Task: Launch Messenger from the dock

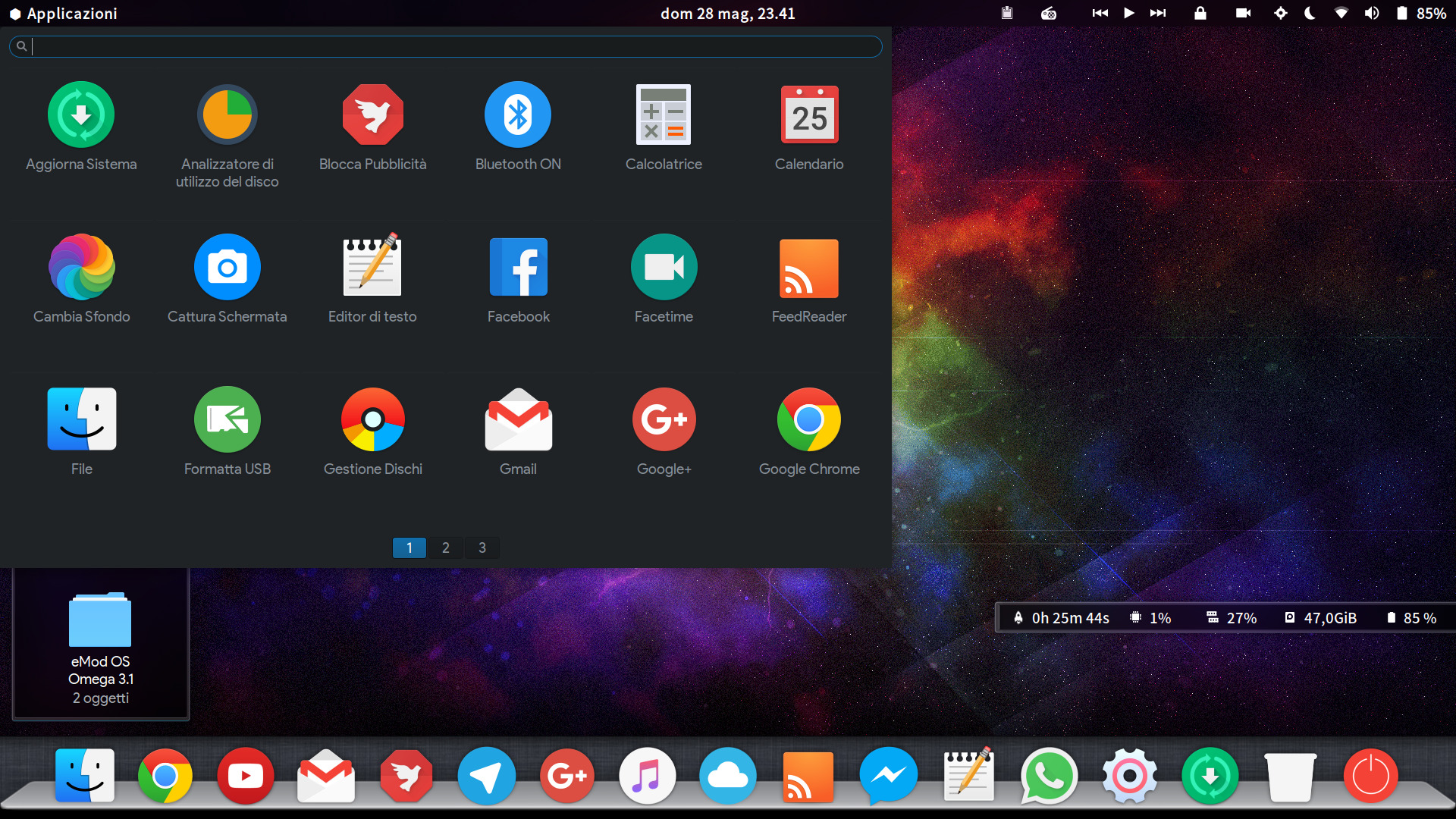Action: 889,776
